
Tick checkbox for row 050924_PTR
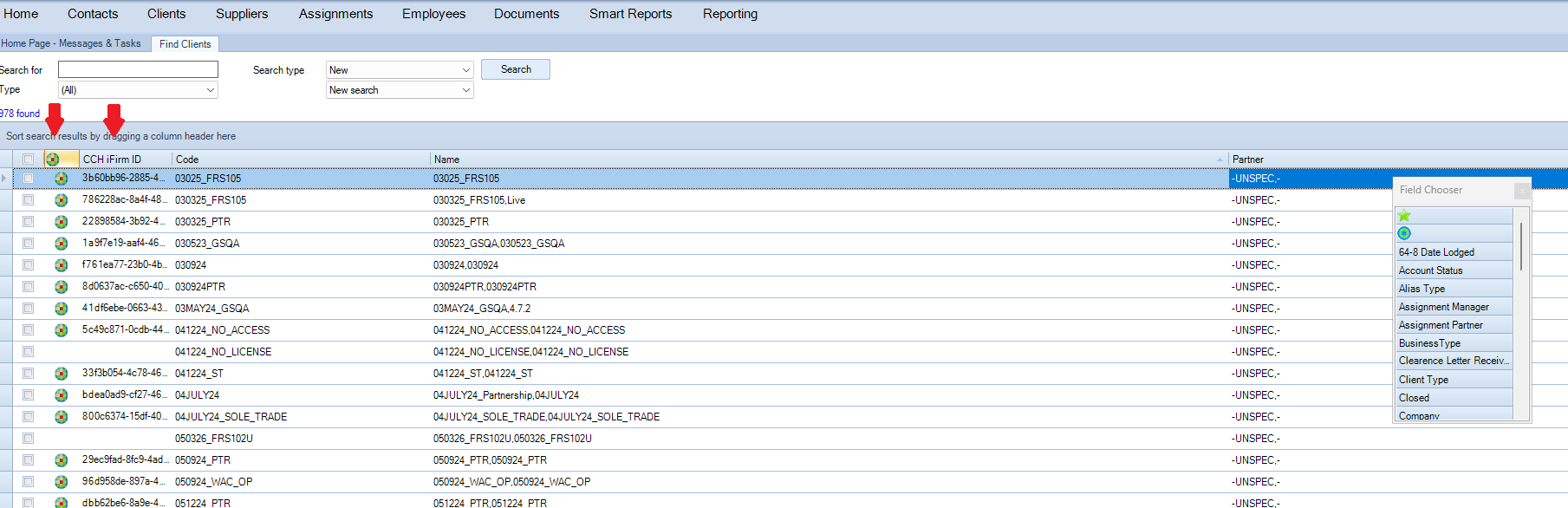click(x=29, y=460)
